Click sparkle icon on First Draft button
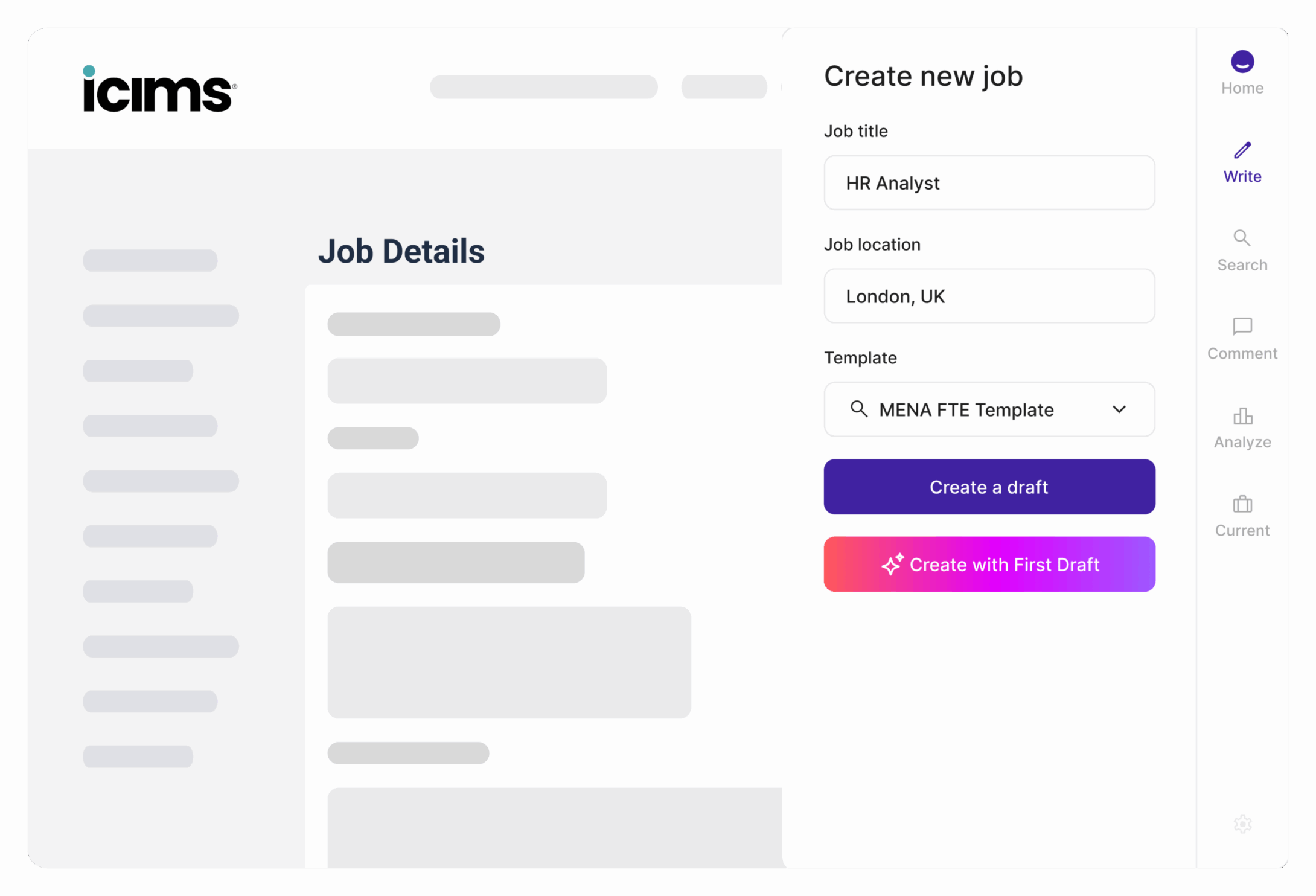Screen dimensions: 1316x896 (892, 565)
